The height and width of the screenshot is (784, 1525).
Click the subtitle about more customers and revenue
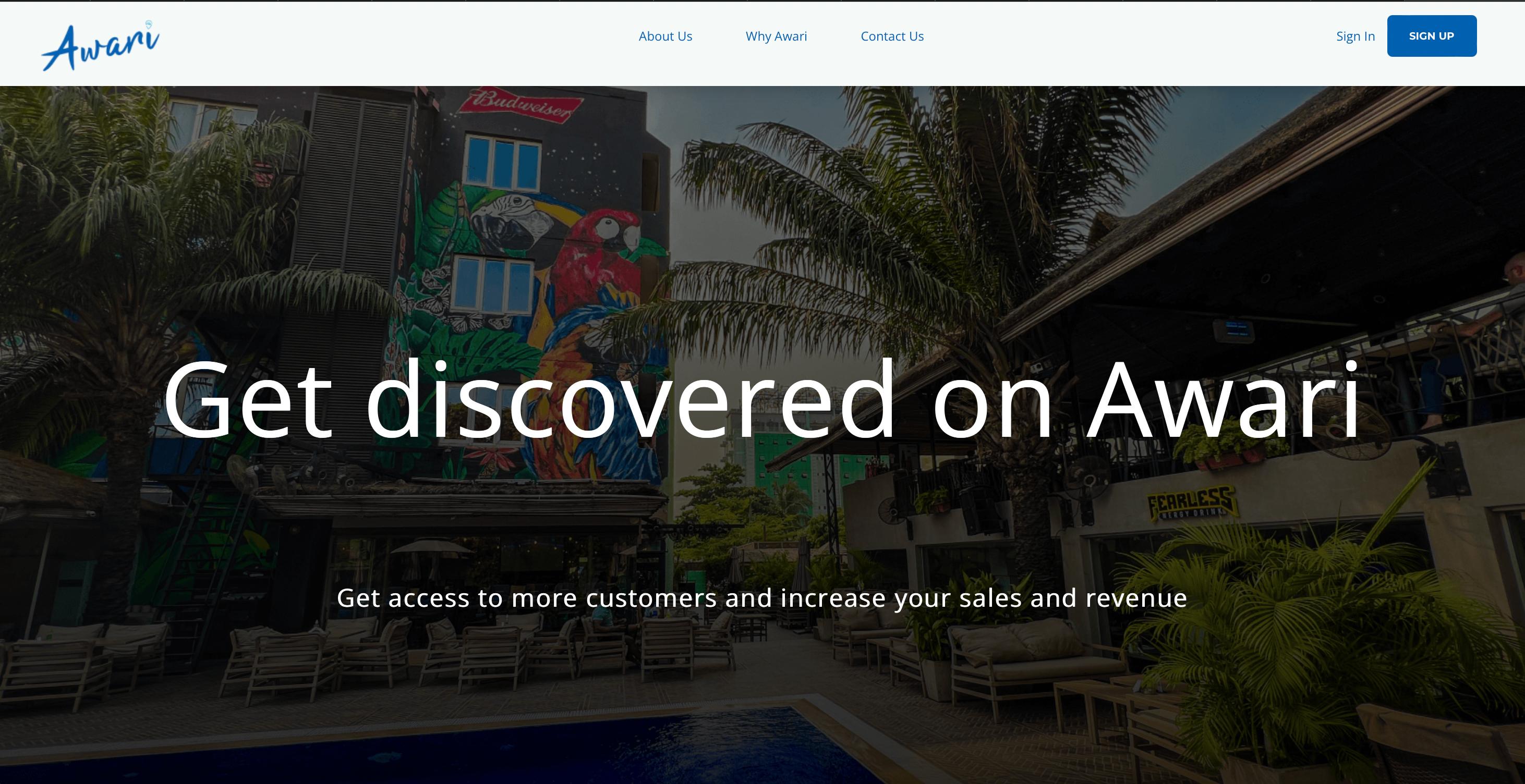coord(762,597)
